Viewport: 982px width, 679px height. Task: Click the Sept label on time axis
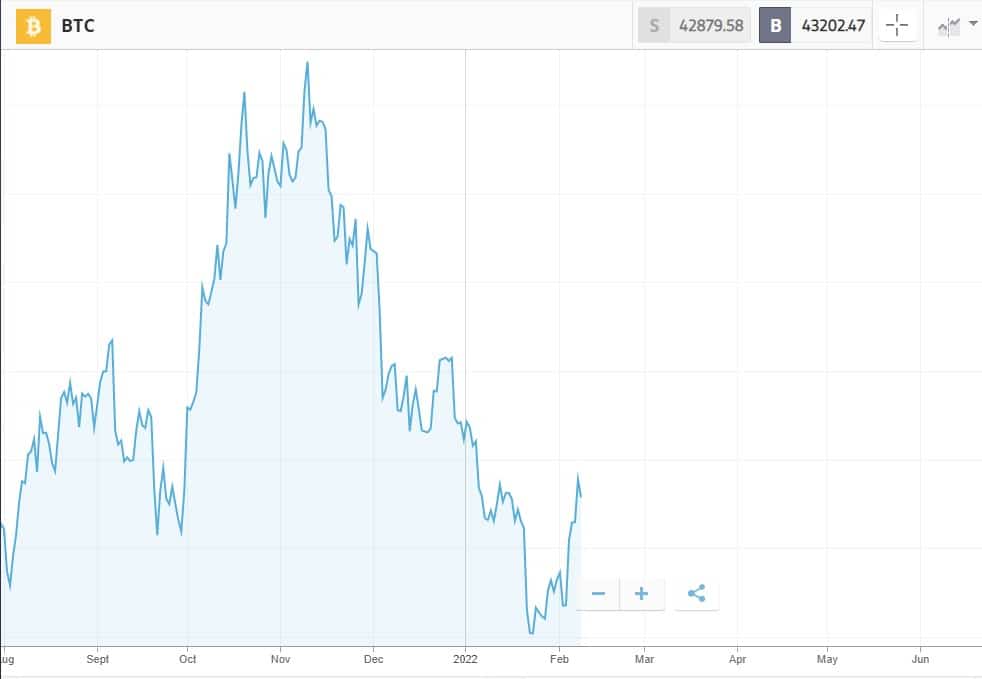(x=98, y=659)
